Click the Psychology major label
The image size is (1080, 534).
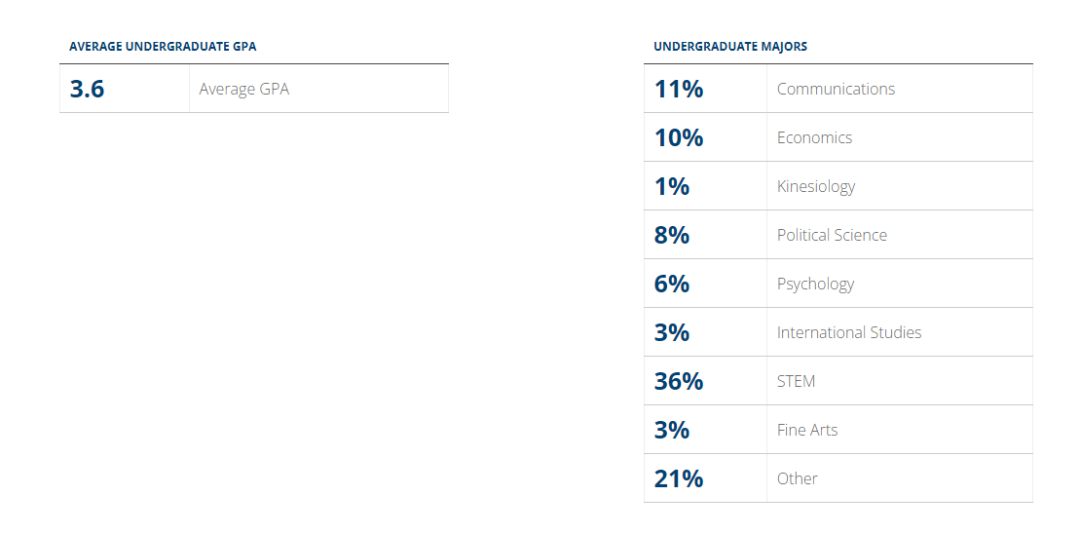(x=815, y=285)
